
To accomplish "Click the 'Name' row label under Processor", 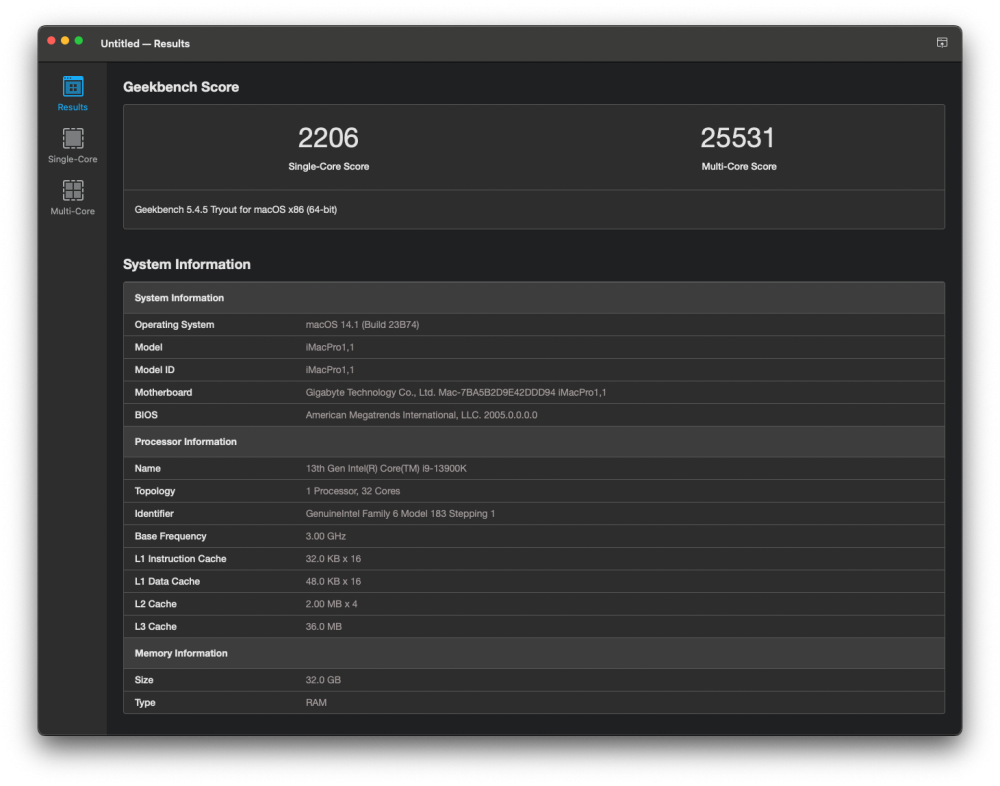I will point(147,468).
